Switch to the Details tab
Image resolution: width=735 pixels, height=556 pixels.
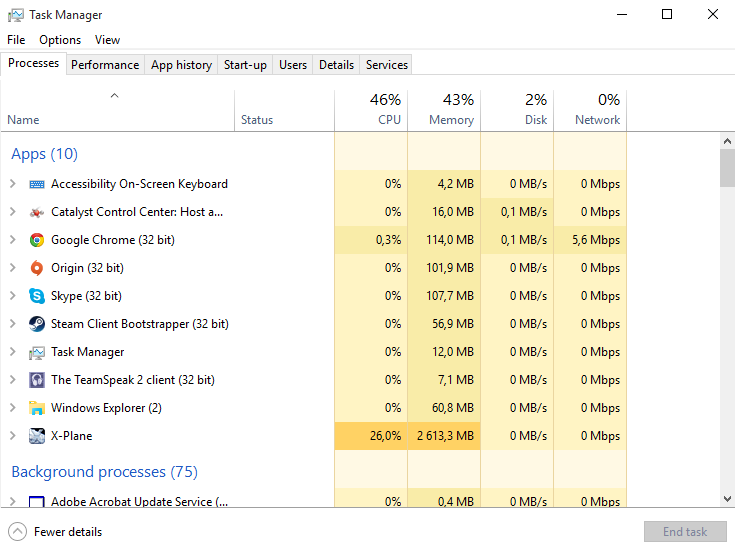click(337, 65)
